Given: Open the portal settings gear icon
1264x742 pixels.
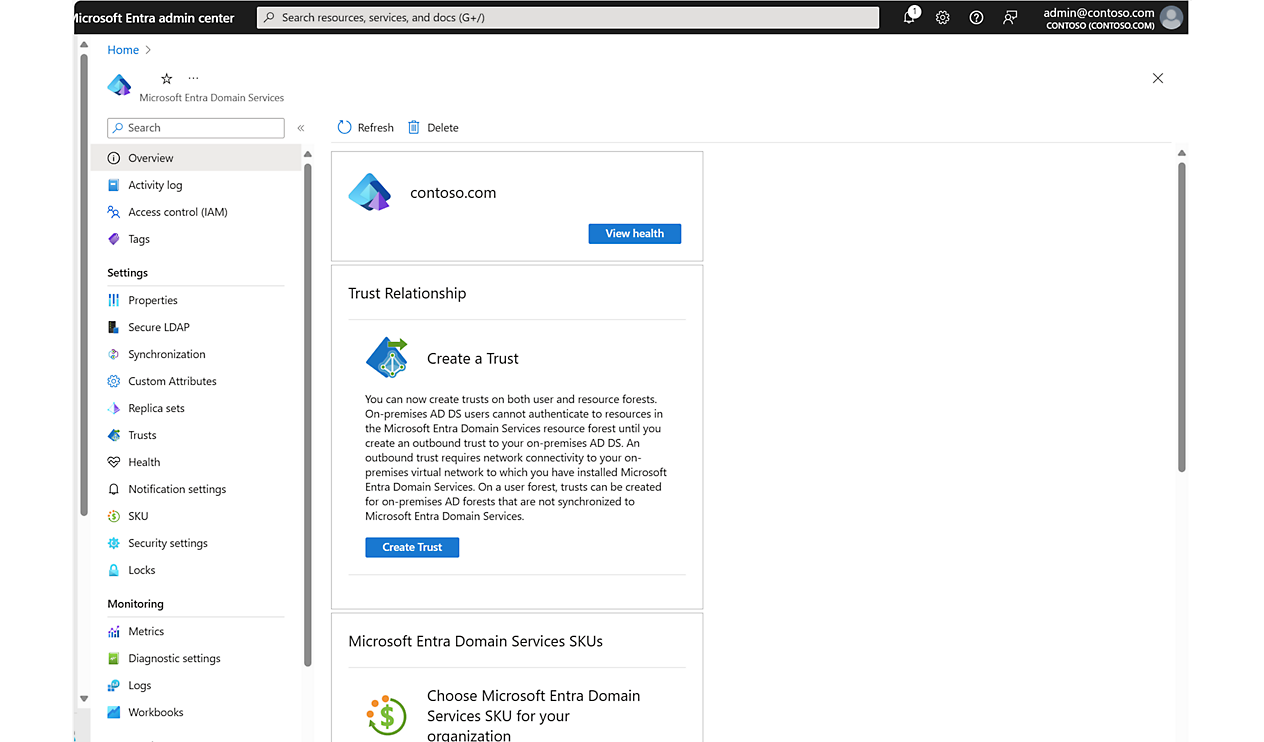Looking at the screenshot, I should 942,17.
